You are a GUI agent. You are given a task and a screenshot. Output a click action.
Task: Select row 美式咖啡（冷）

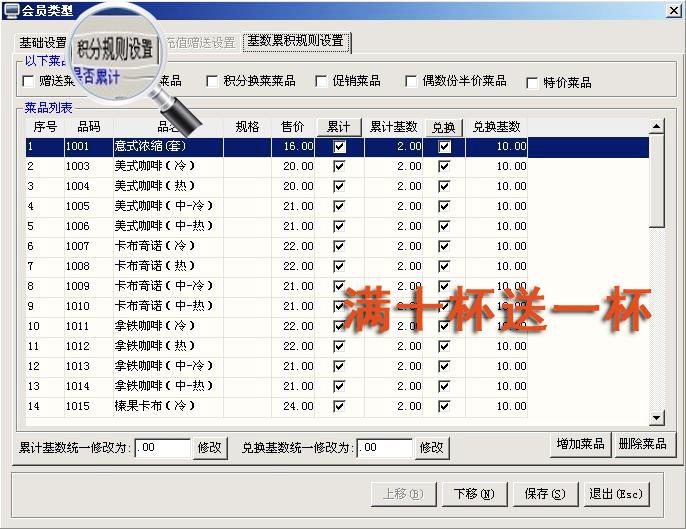[x=276, y=166]
